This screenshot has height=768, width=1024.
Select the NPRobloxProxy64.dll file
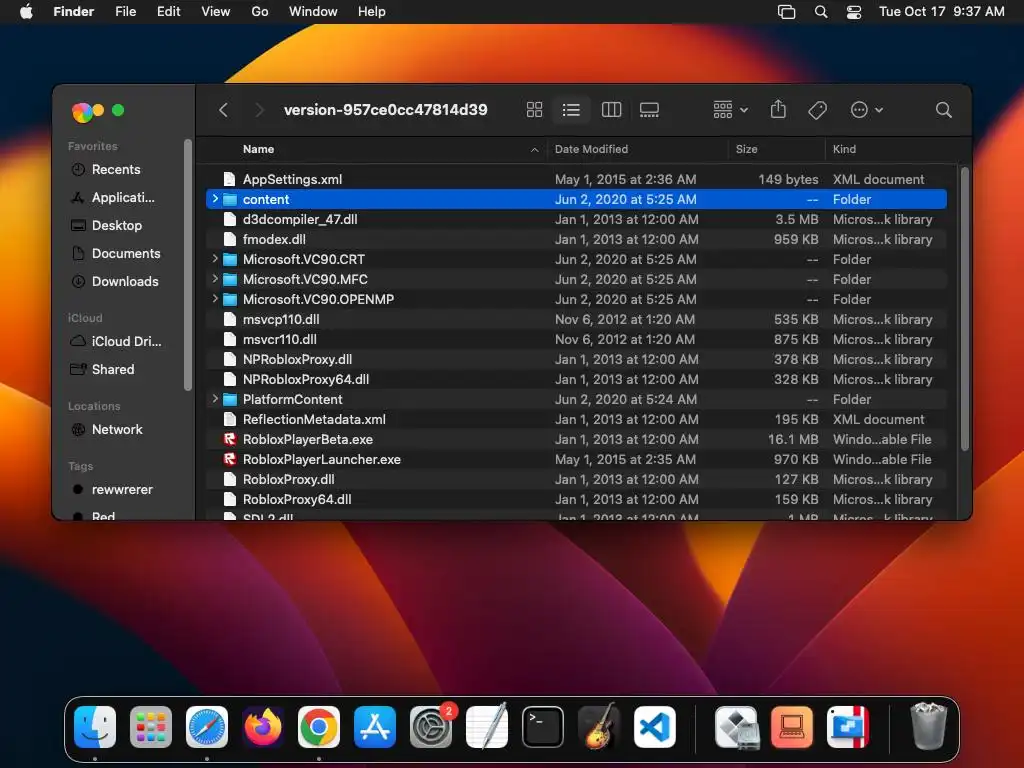[x=576, y=379]
